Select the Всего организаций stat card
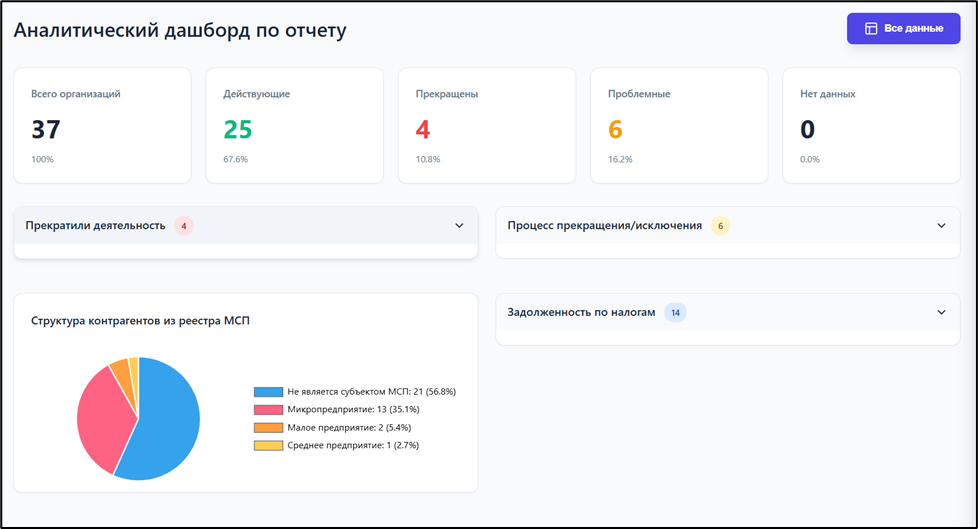This screenshot has height=529, width=978. pyautogui.click(x=102, y=126)
